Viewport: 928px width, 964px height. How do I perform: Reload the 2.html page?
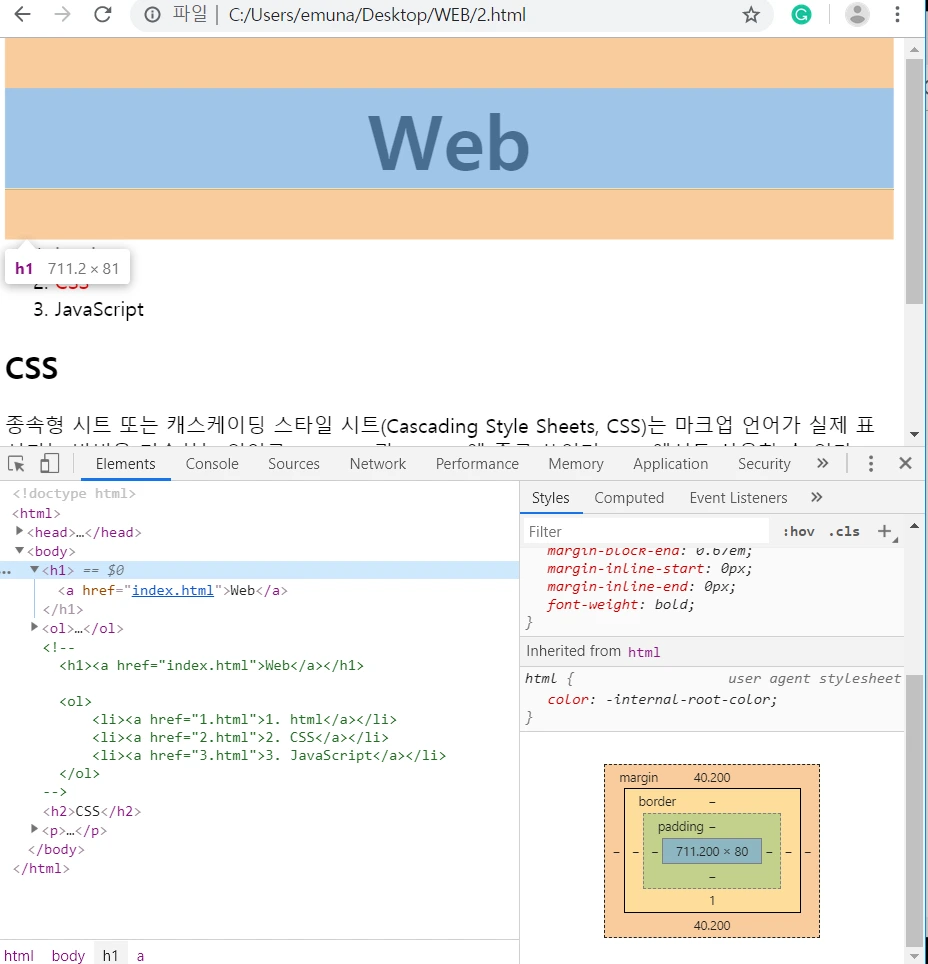[x=103, y=15]
